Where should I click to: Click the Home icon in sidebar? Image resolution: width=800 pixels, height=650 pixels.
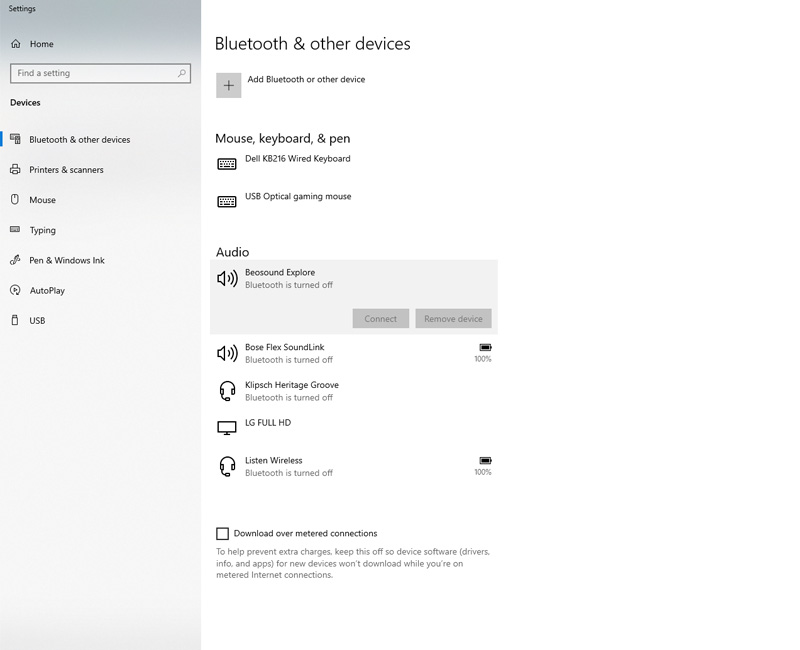pos(16,44)
